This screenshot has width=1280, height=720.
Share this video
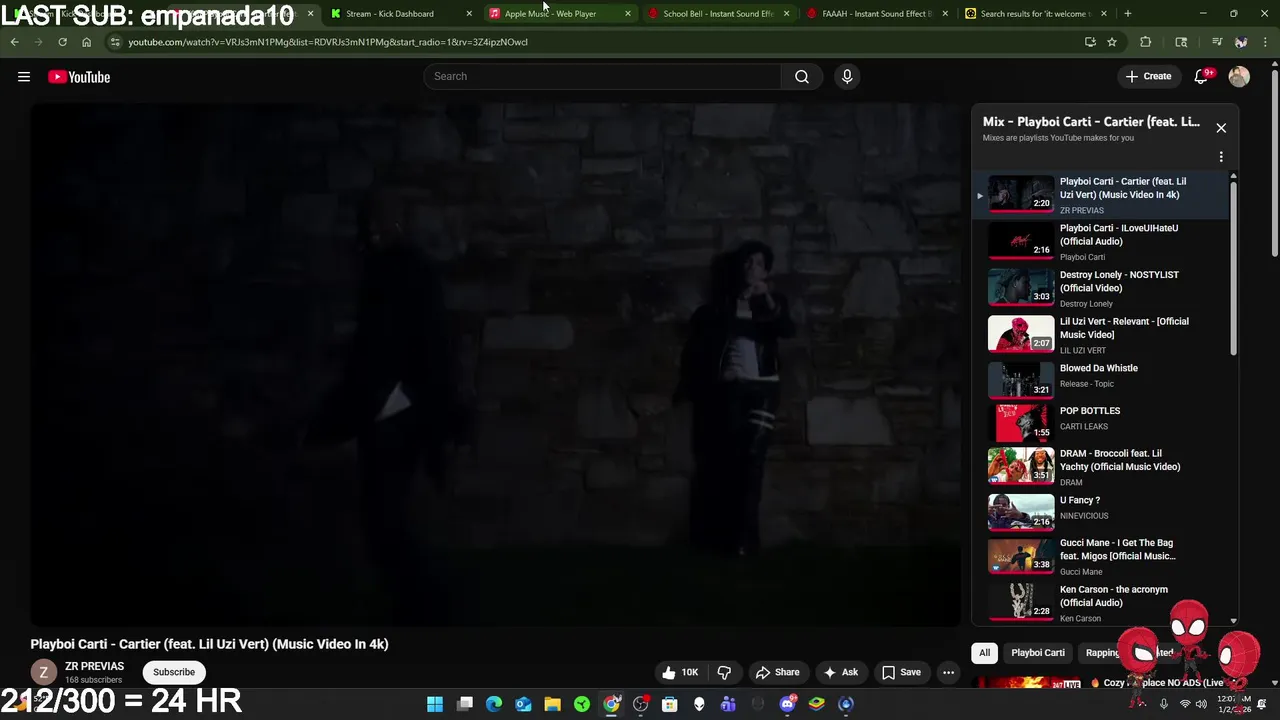(x=778, y=672)
